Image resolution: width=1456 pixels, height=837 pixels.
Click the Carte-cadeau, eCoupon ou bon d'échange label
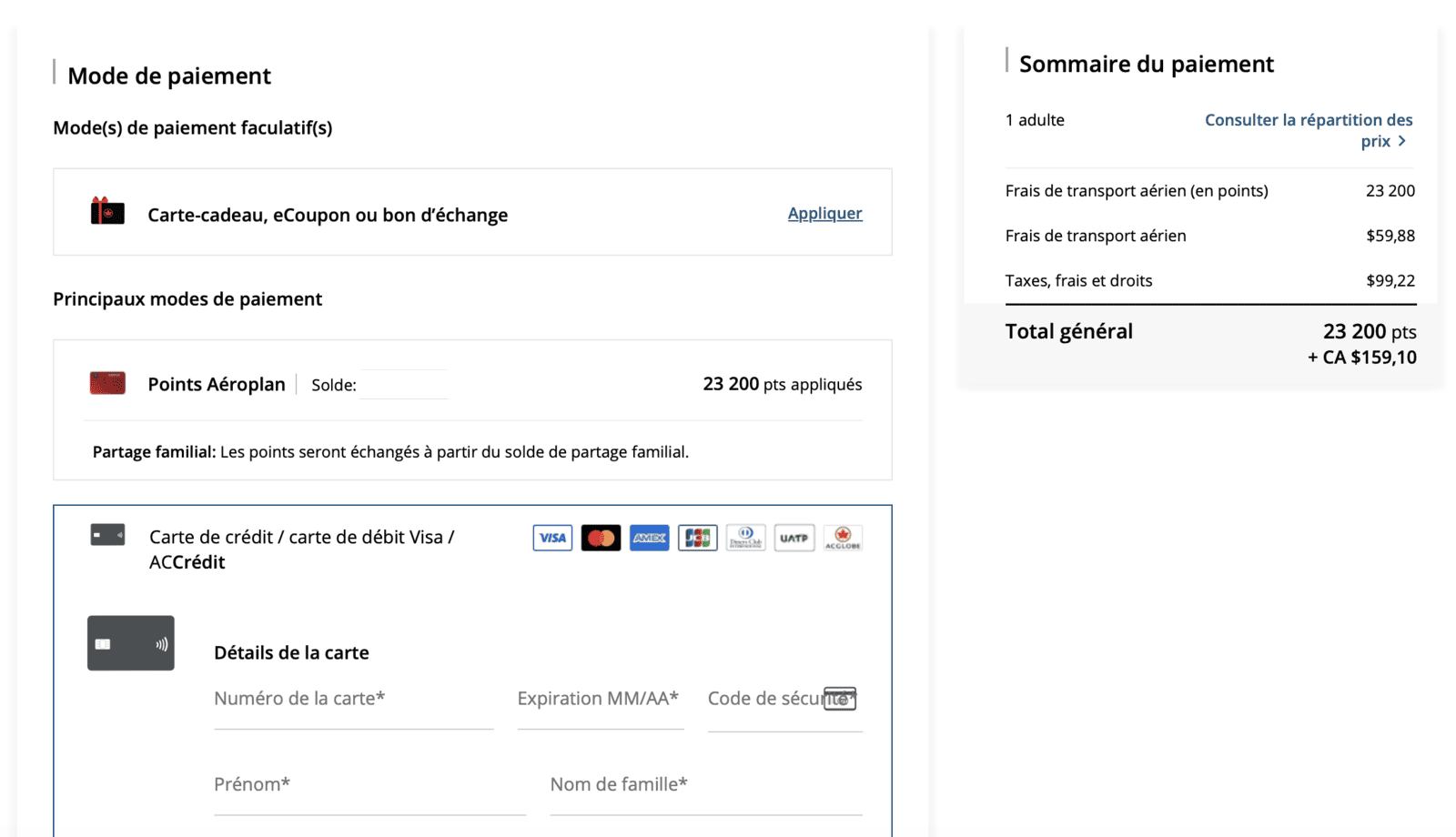coord(328,215)
